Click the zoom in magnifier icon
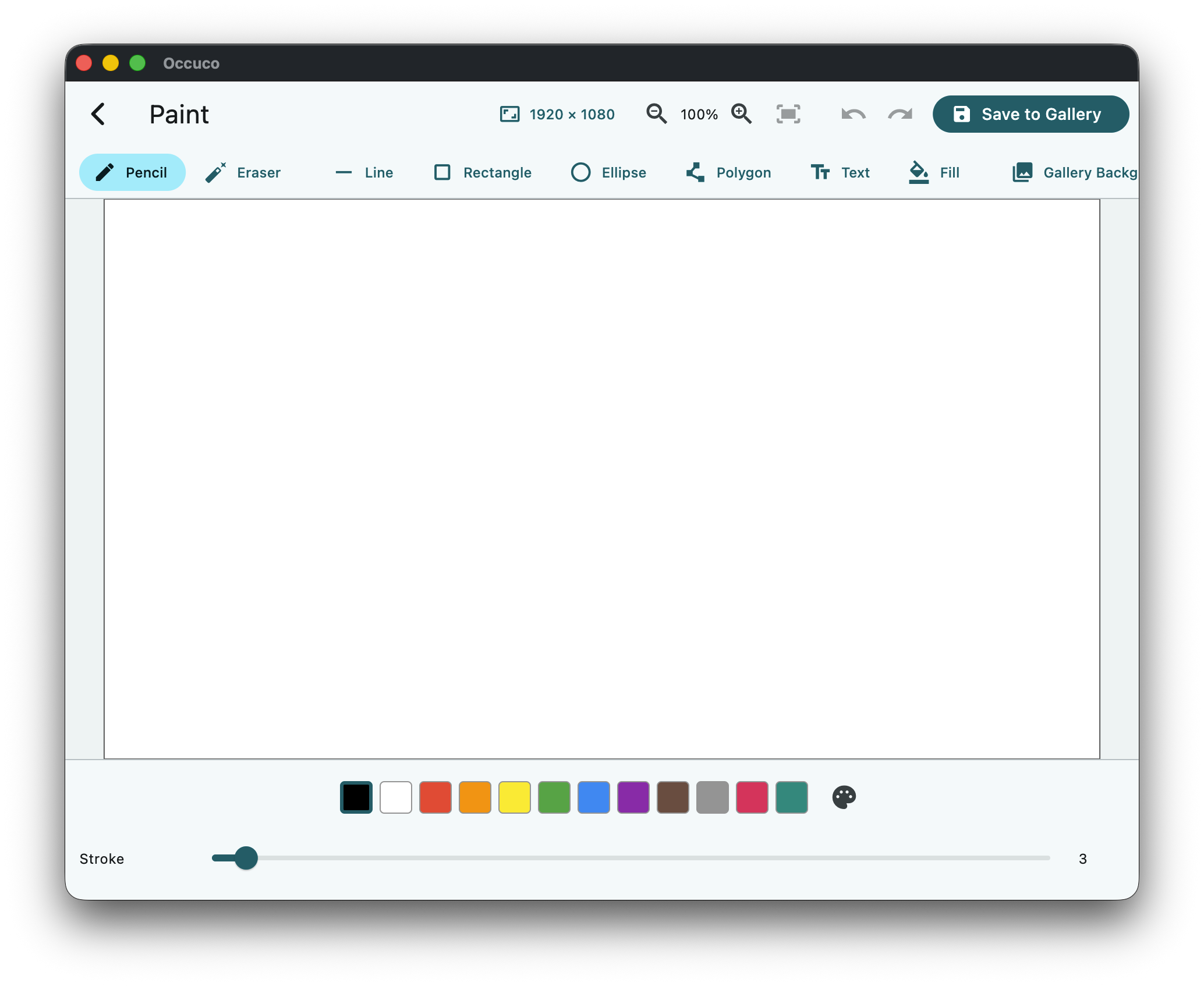 741,114
